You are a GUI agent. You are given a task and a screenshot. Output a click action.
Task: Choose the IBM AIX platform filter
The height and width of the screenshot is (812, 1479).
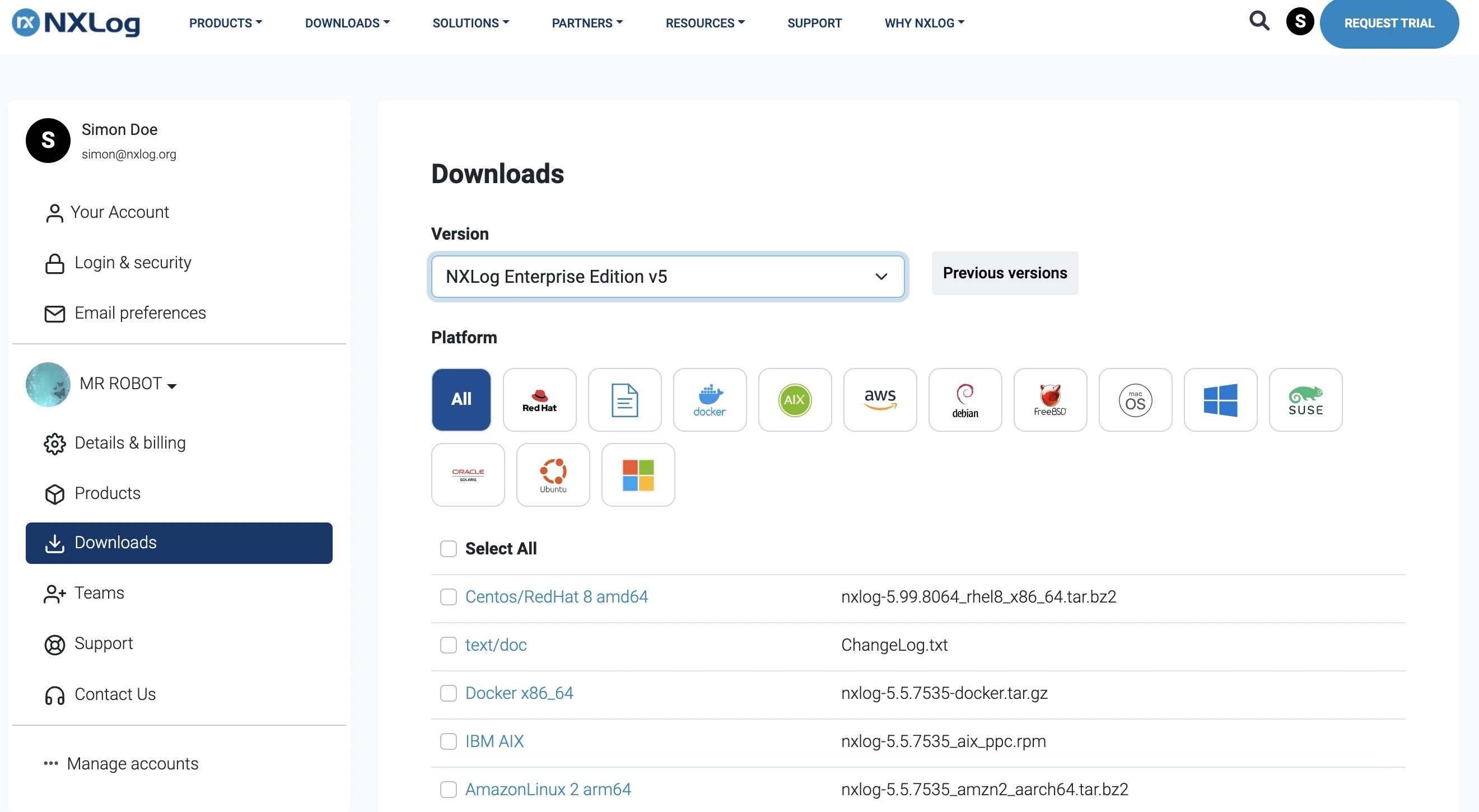click(x=795, y=400)
